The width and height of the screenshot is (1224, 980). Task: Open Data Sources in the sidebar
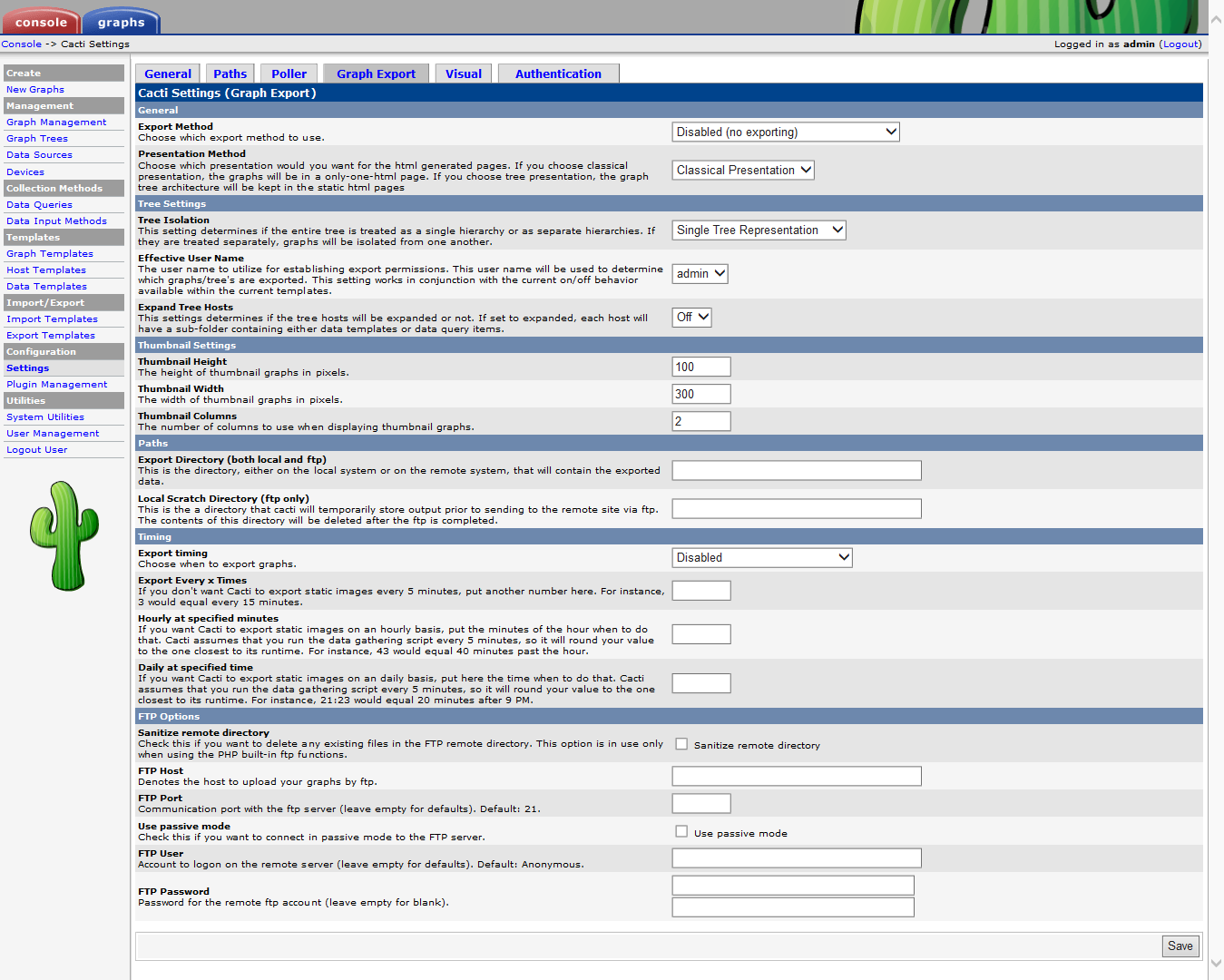(x=39, y=154)
